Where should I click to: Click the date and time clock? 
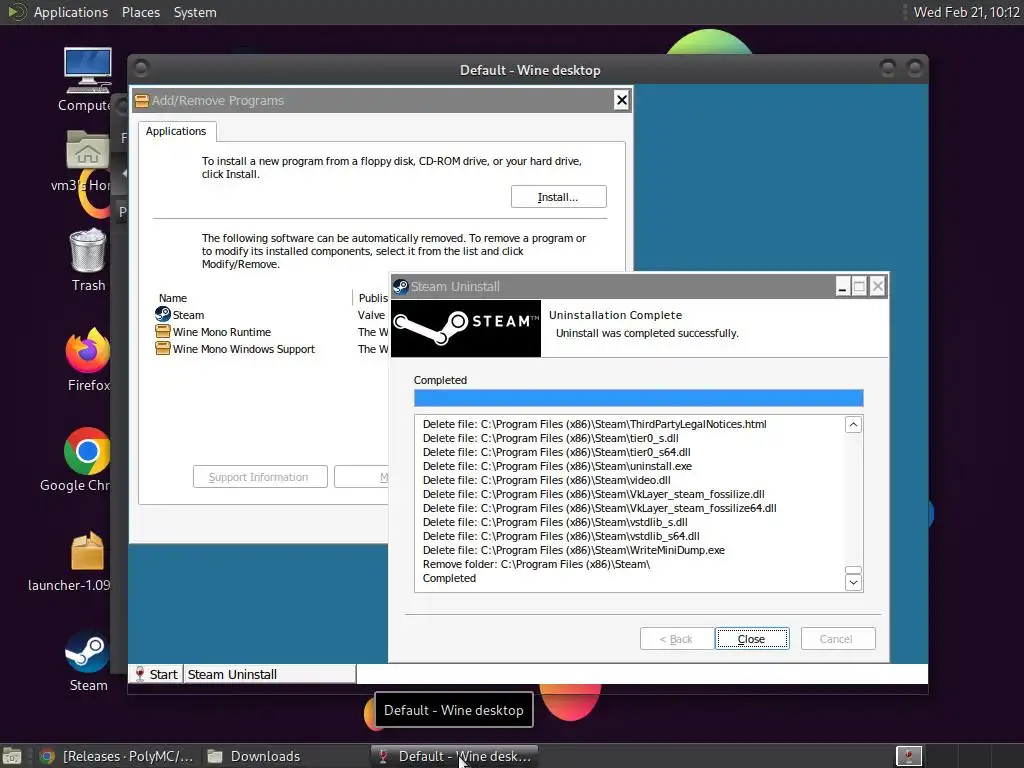(967, 12)
